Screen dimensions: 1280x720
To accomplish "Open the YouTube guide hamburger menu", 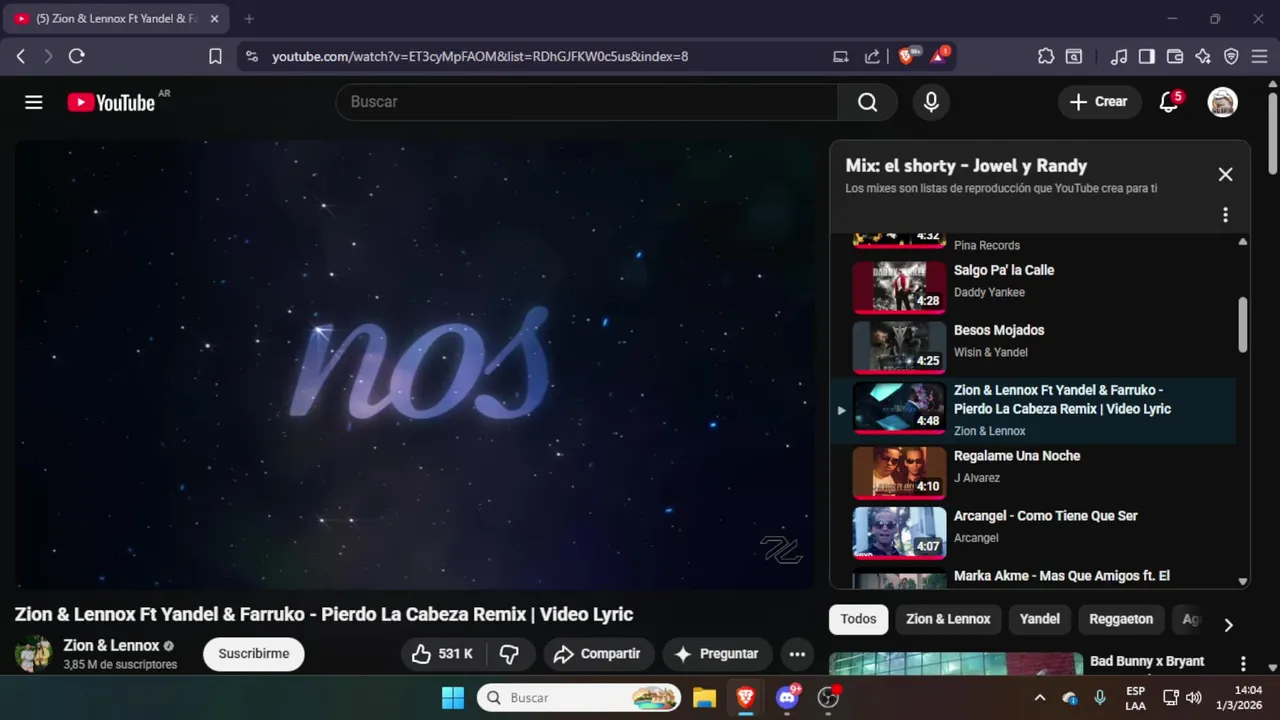I will [34, 102].
